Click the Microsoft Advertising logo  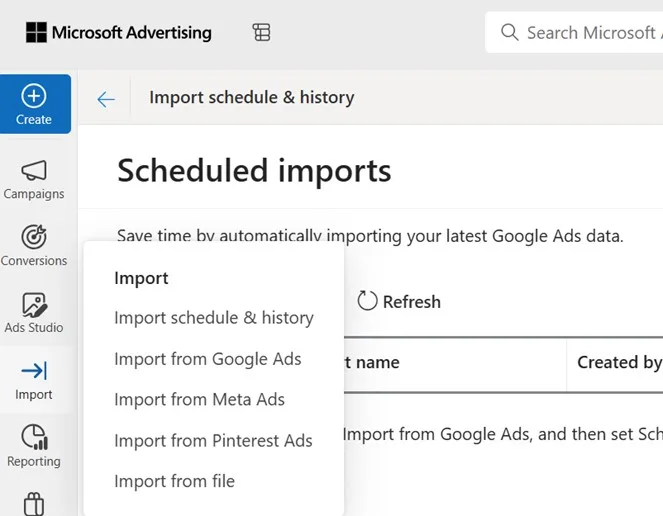pyautogui.click(x=119, y=33)
